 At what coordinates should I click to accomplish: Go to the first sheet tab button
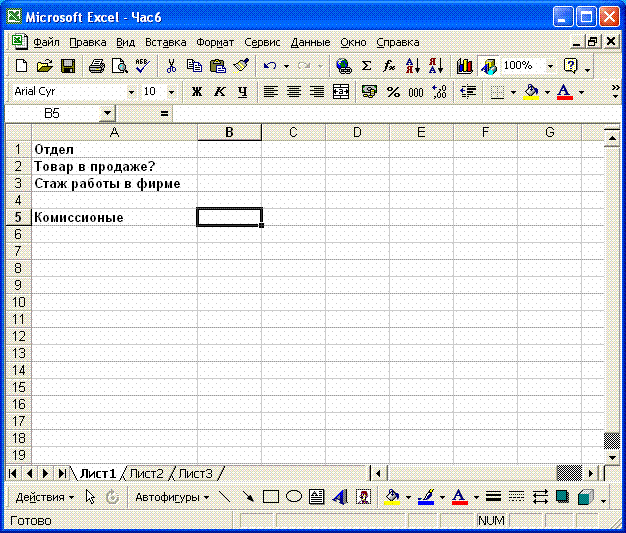(12, 474)
